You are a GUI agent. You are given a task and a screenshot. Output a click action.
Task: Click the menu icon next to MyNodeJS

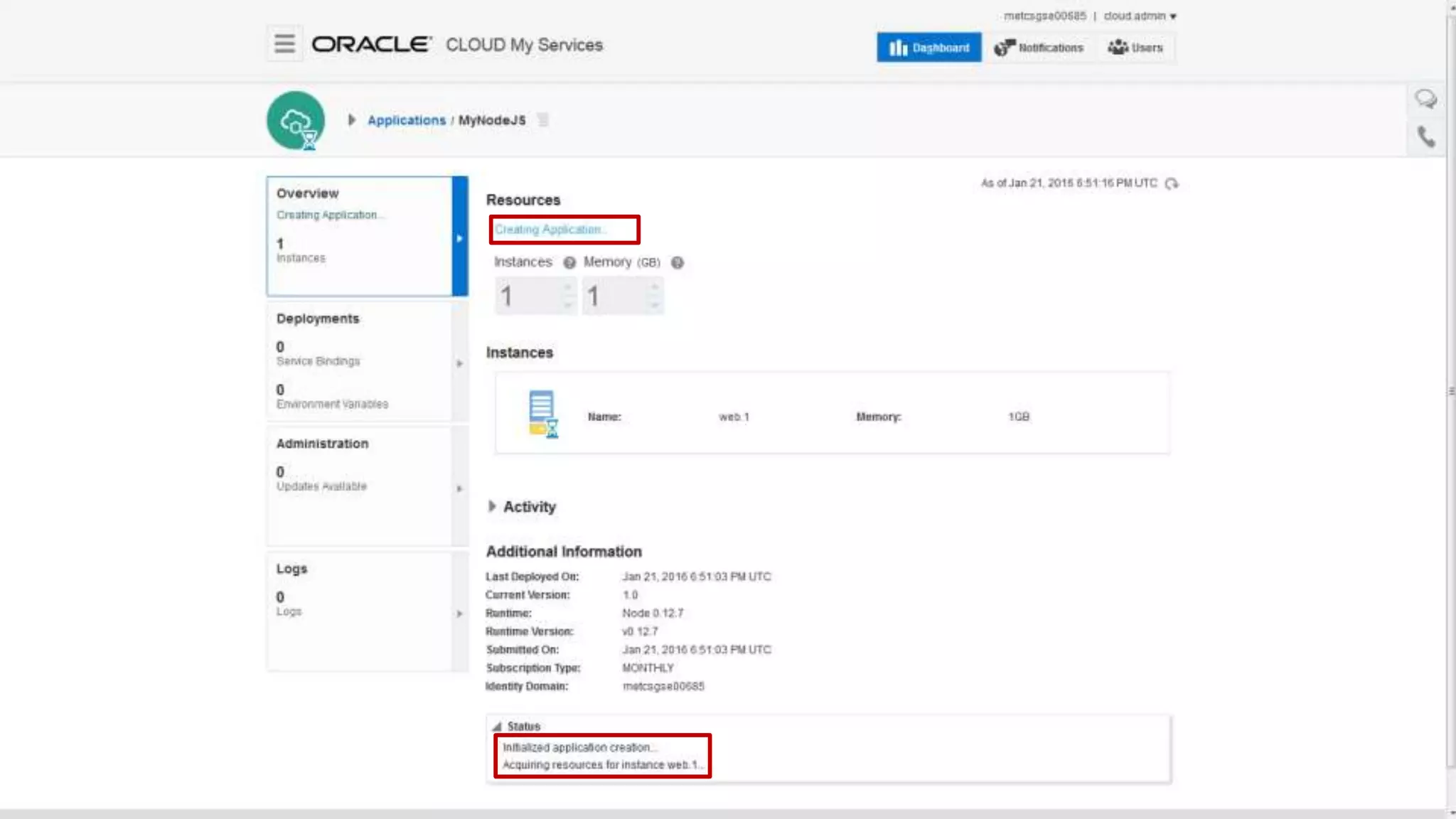[x=543, y=120]
